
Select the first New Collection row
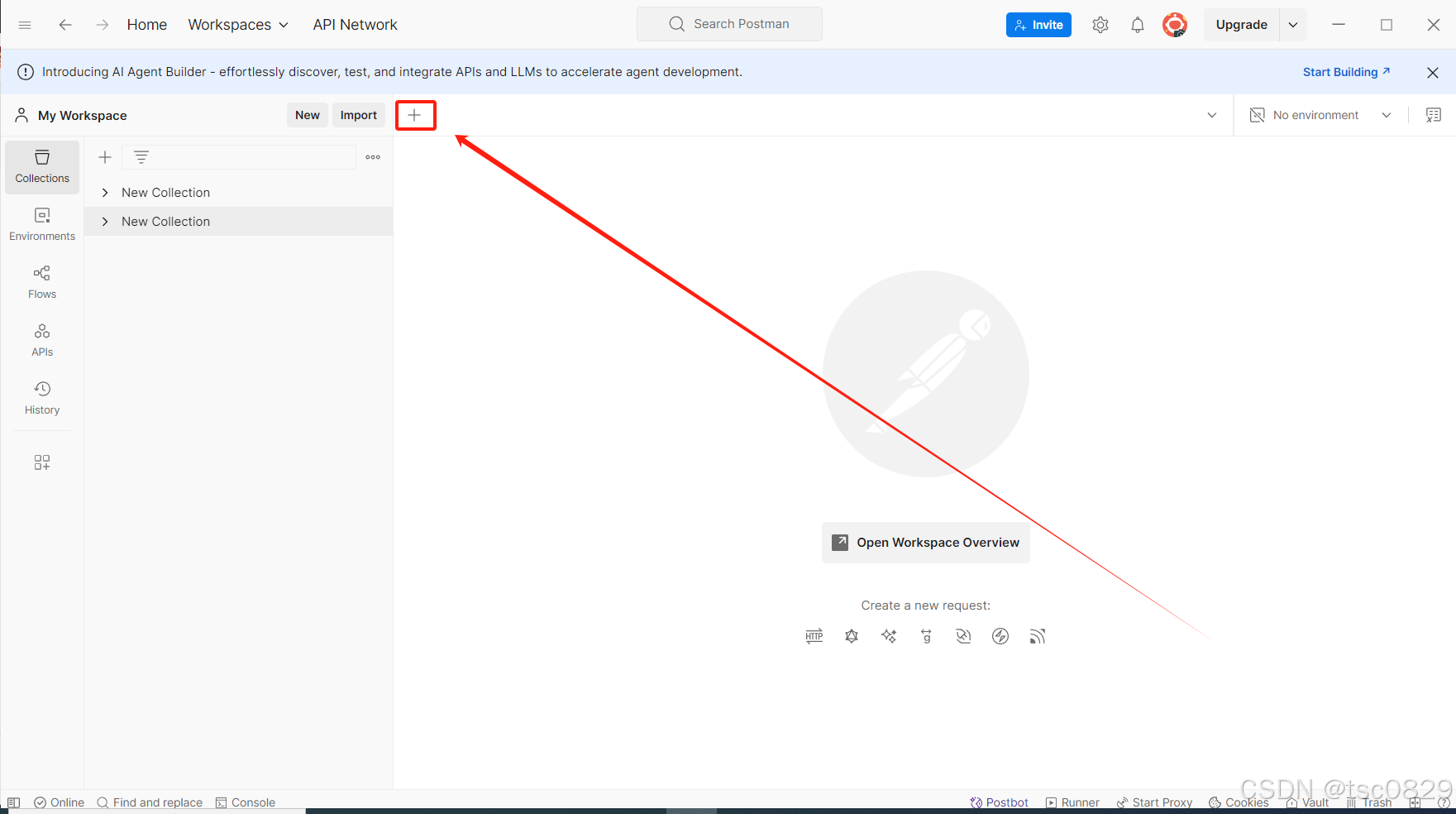[x=239, y=193]
